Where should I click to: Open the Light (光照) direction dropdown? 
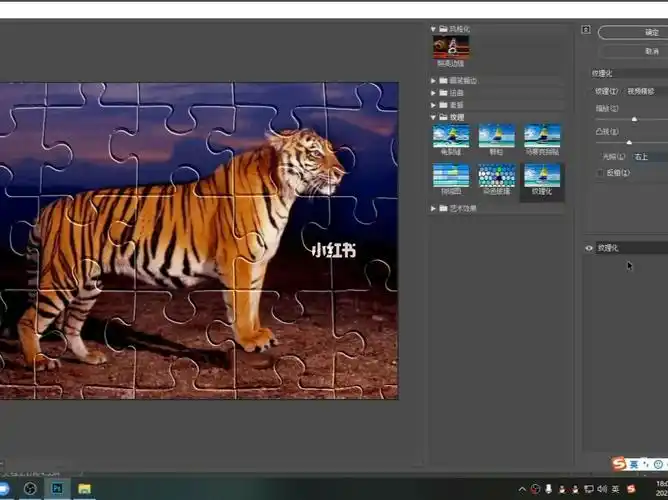648,156
